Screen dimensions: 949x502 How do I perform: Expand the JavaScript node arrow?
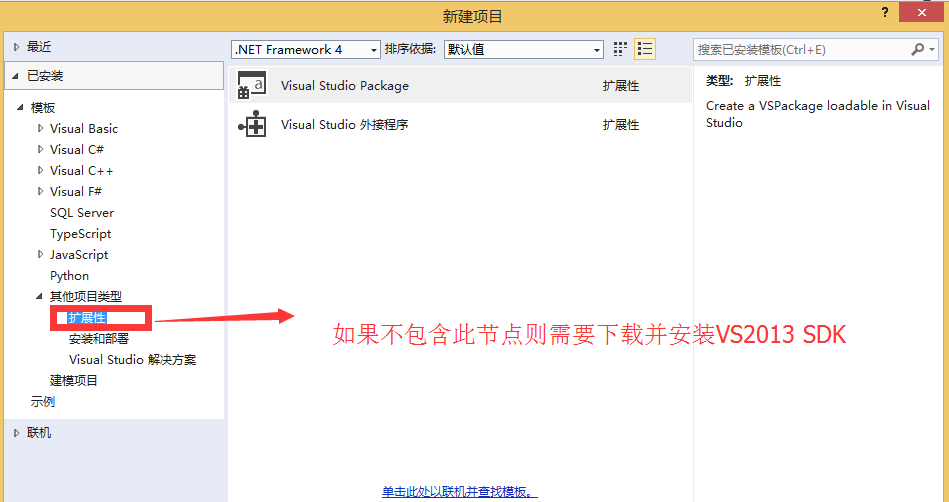click(x=41, y=254)
